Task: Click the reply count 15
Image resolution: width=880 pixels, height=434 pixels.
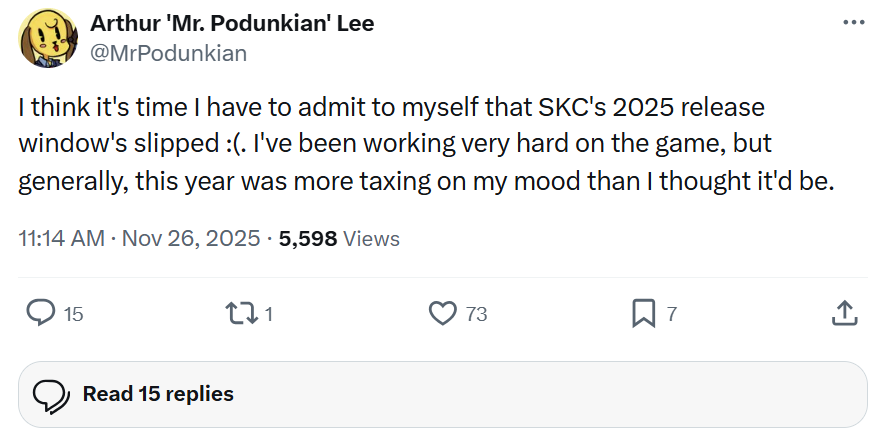Action: [74, 314]
